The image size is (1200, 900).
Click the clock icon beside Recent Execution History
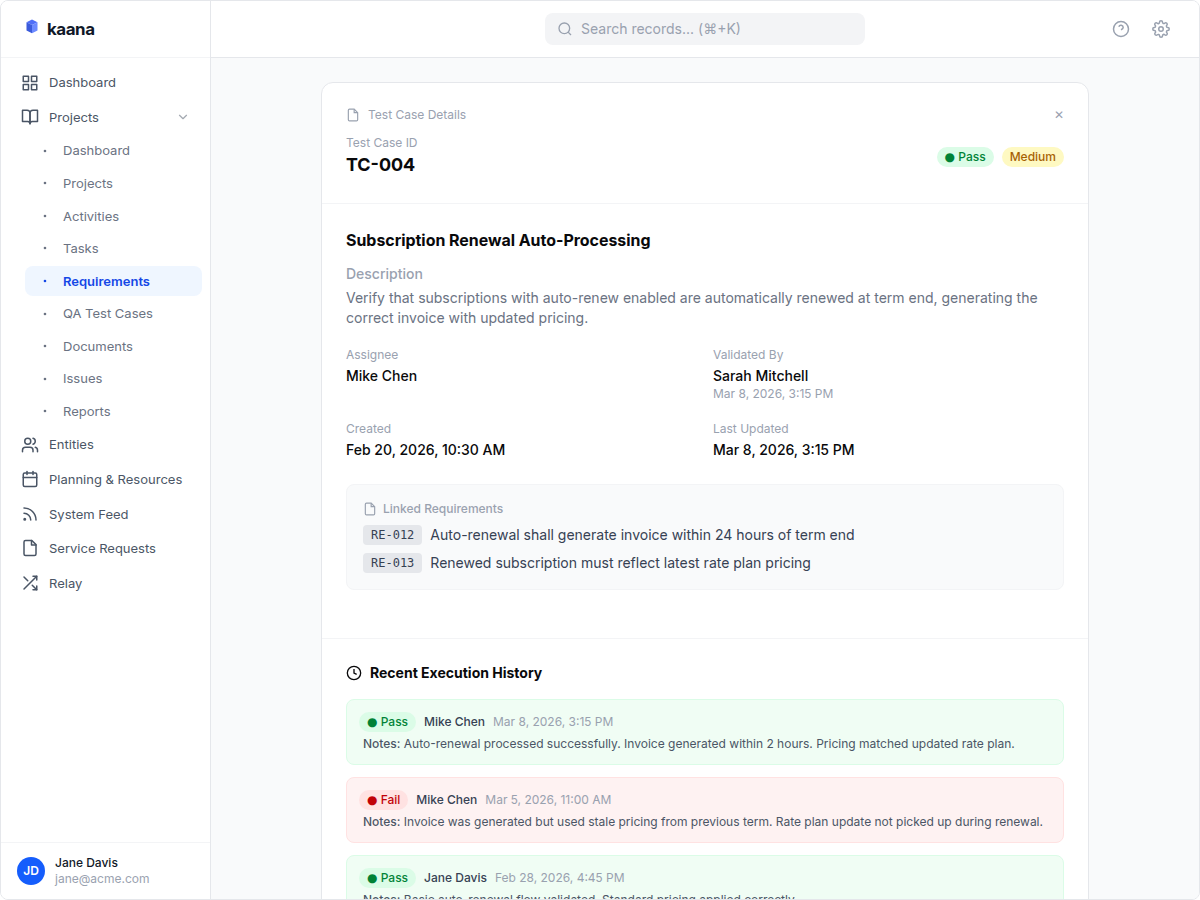click(353, 672)
